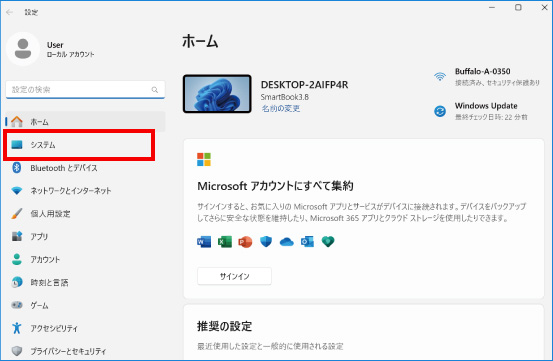Viewport: 553px width, 361px height.
Task: Click the Family Safety heart icon
Action: tap(328, 242)
